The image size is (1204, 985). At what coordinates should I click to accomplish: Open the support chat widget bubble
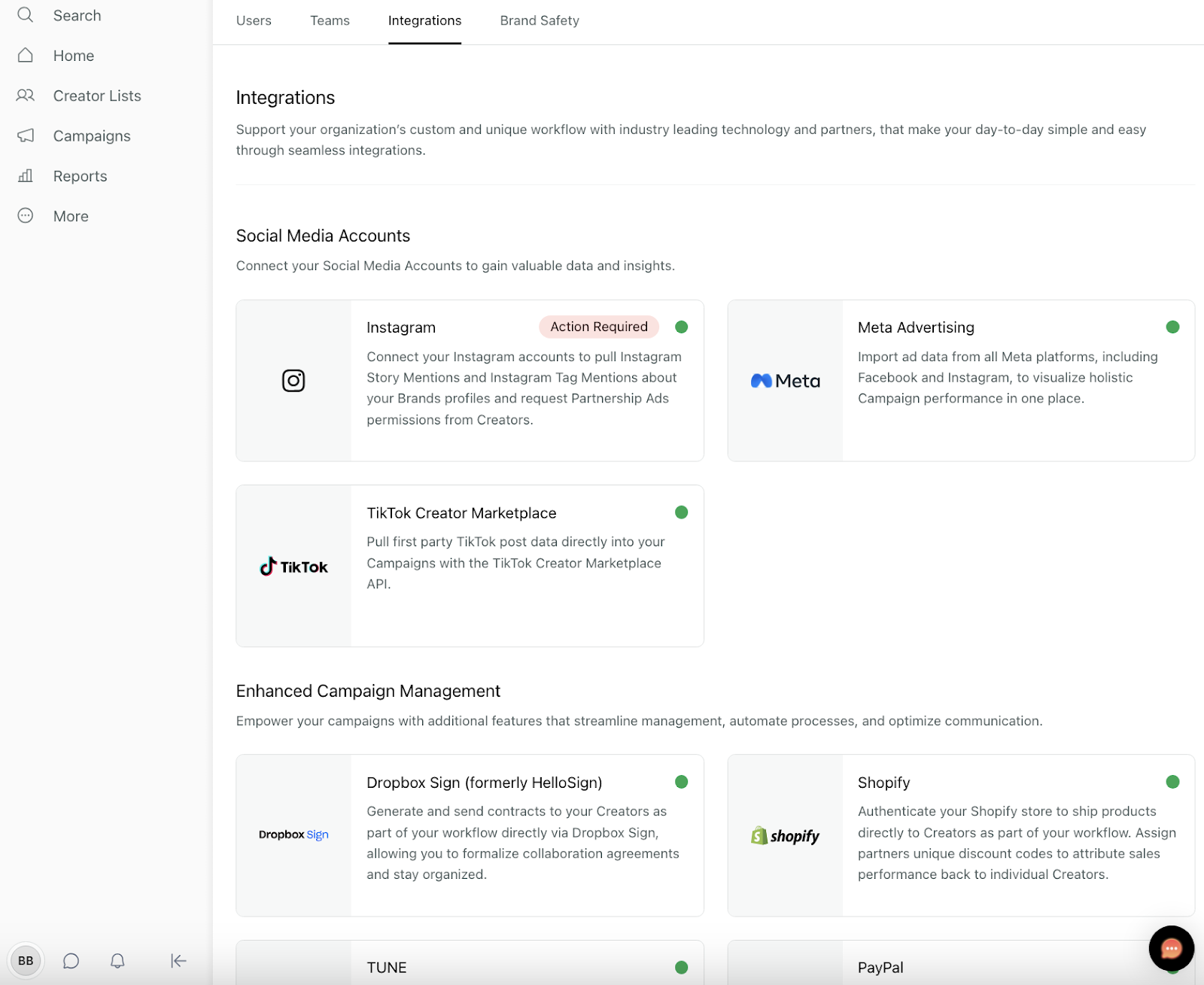tap(1171, 949)
